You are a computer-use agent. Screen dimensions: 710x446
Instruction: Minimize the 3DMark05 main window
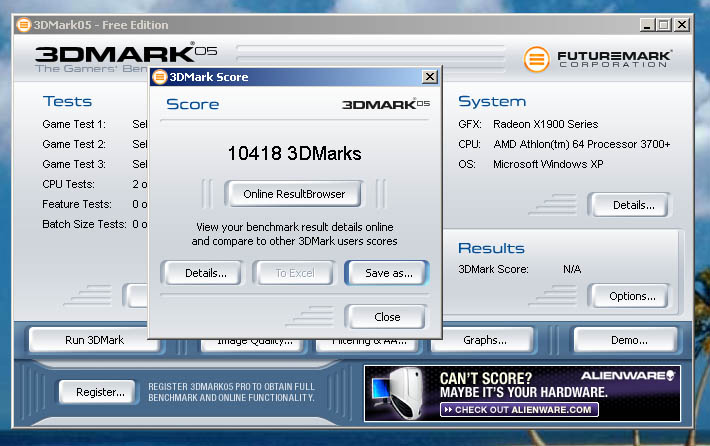[x=647, y=25]
